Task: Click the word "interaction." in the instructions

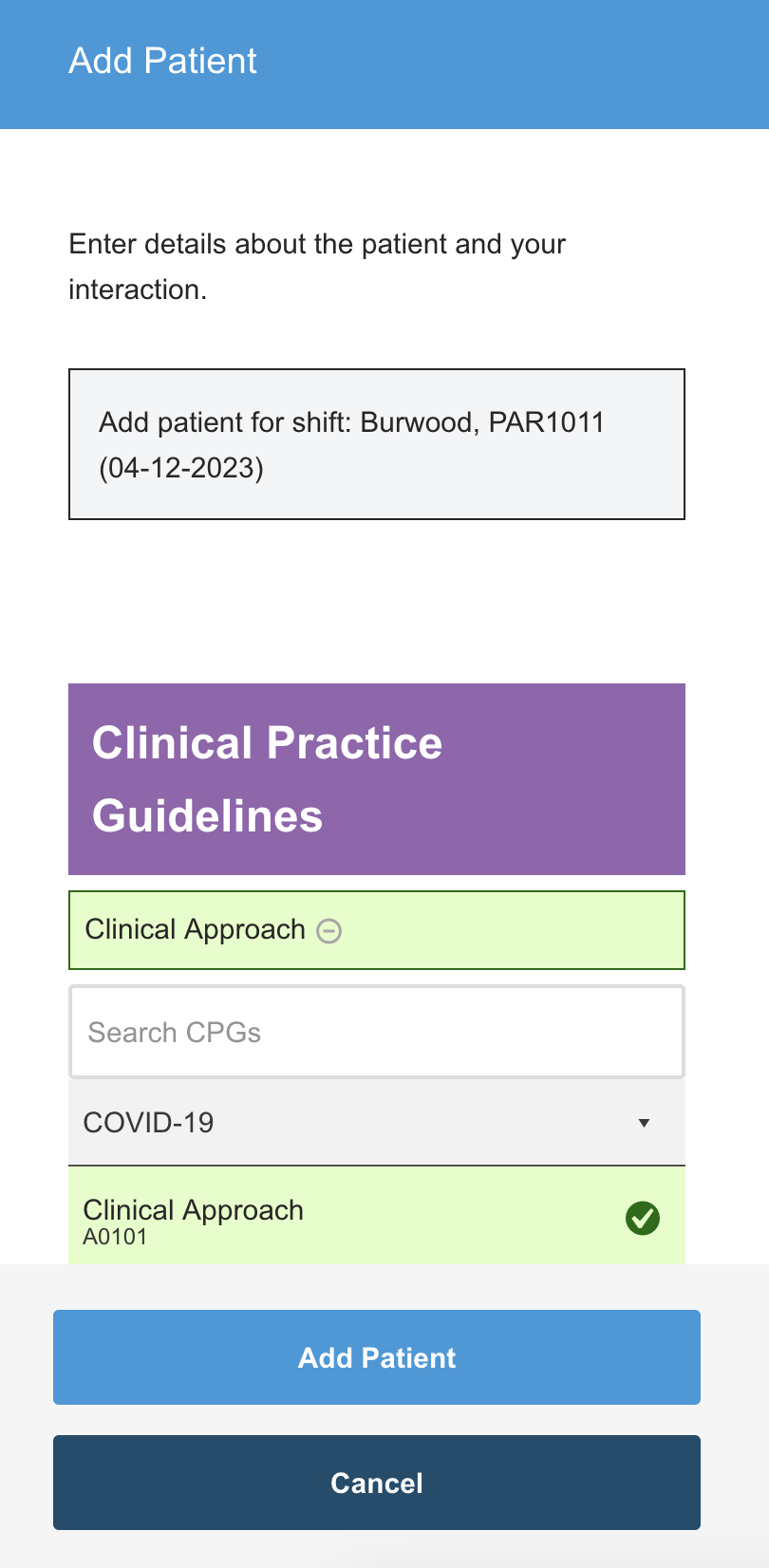Action: (x=138, y=289)
